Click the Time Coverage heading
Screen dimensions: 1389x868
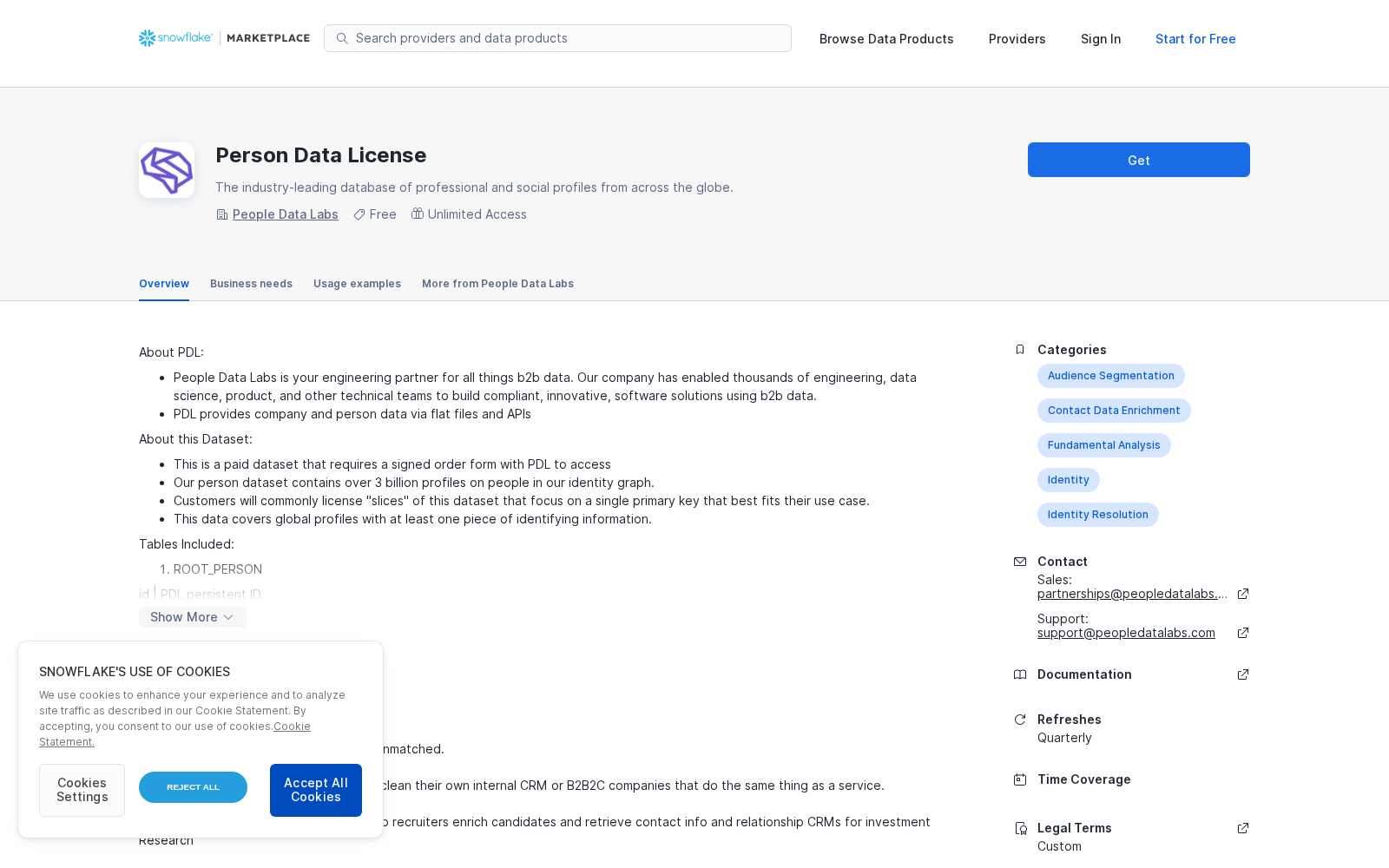(1084, 779)
